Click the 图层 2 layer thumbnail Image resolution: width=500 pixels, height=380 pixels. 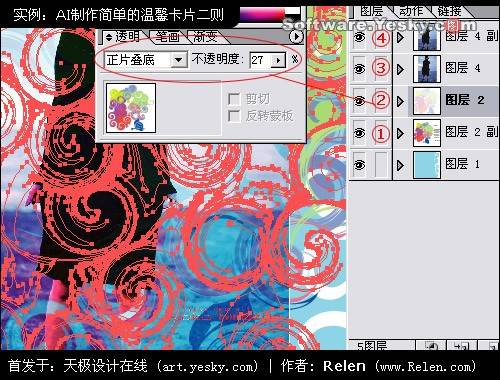[427, 101]
